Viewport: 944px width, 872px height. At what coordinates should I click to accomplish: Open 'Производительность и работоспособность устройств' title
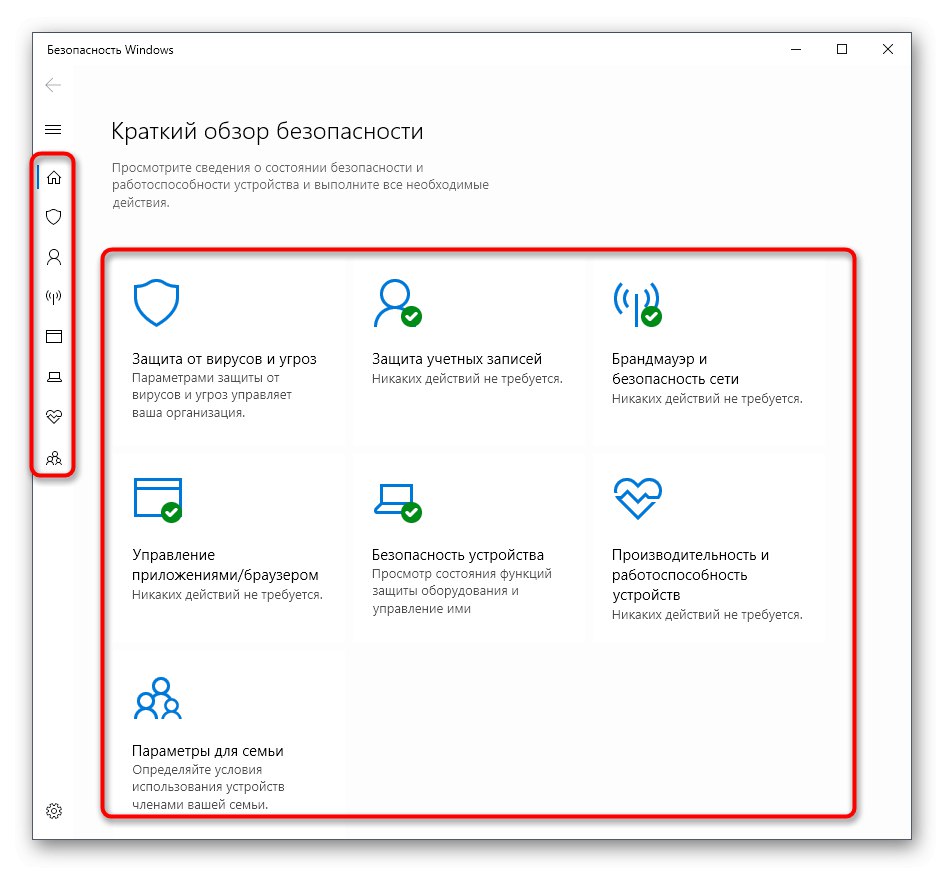[x=690, y=575]
